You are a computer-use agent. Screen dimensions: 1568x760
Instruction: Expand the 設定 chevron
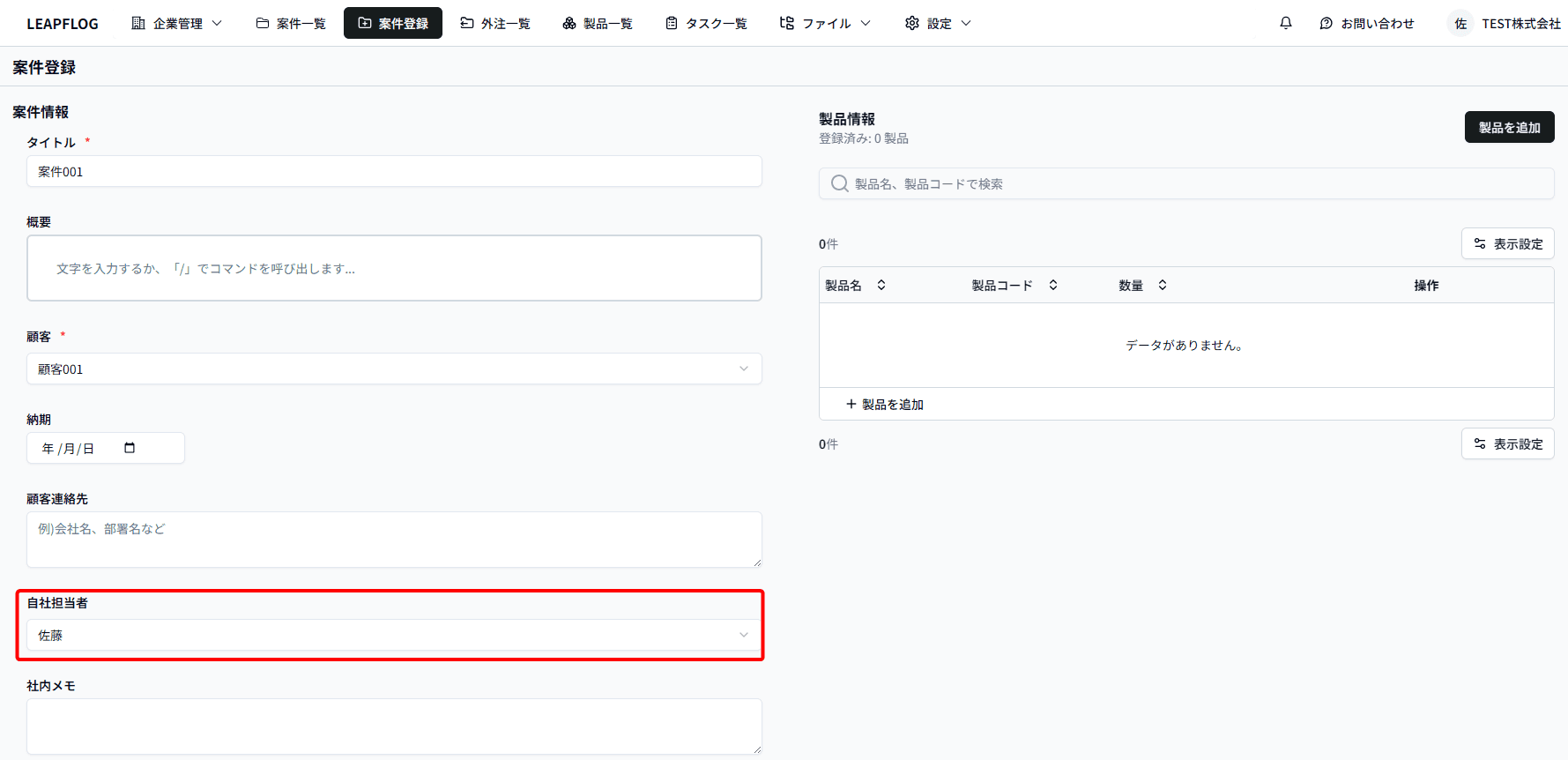point(966,23)
